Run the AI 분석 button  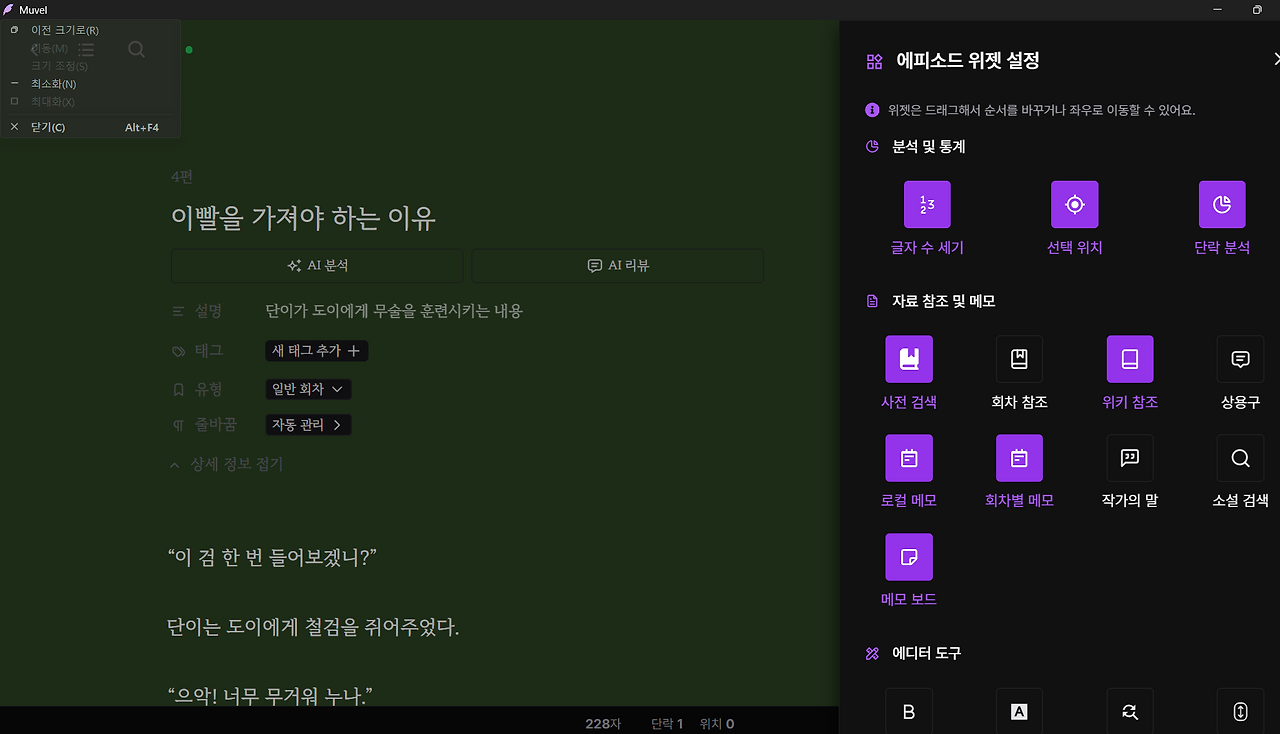pyautogui.click(x=317, y=265)
